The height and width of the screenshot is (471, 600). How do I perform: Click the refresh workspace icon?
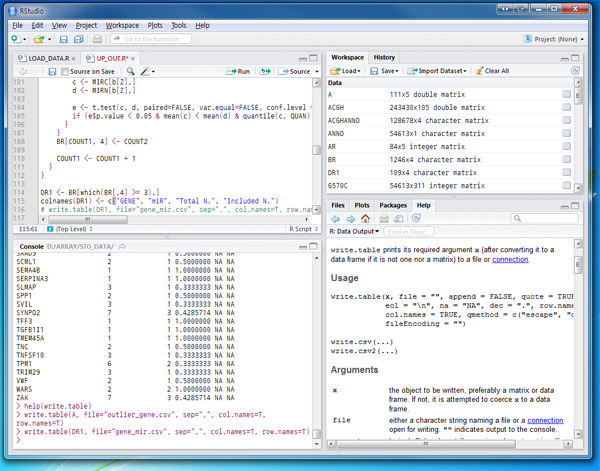(575, 70)
